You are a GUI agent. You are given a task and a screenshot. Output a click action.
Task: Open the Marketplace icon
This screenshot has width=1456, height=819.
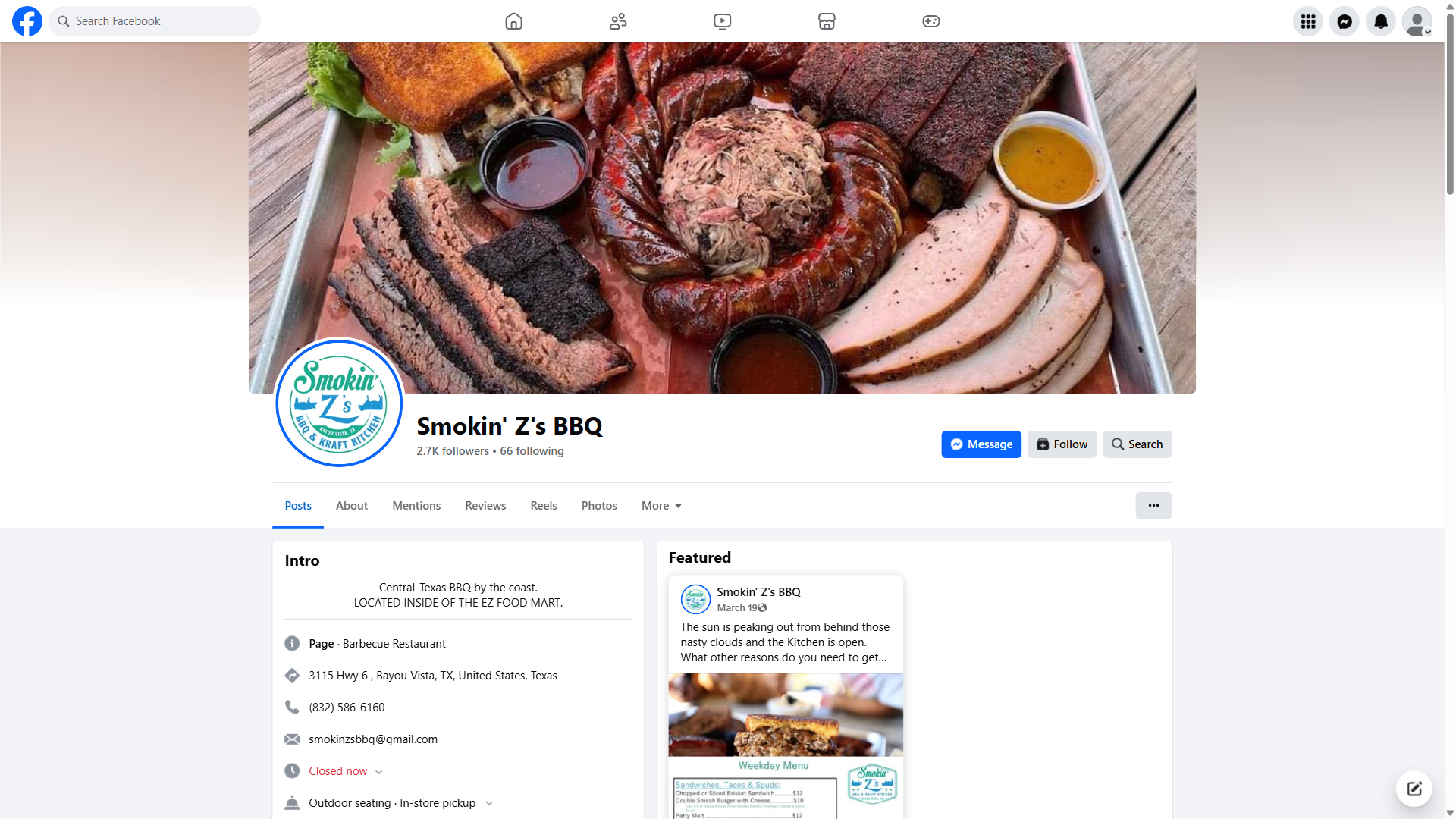click(x=827, y=21)
